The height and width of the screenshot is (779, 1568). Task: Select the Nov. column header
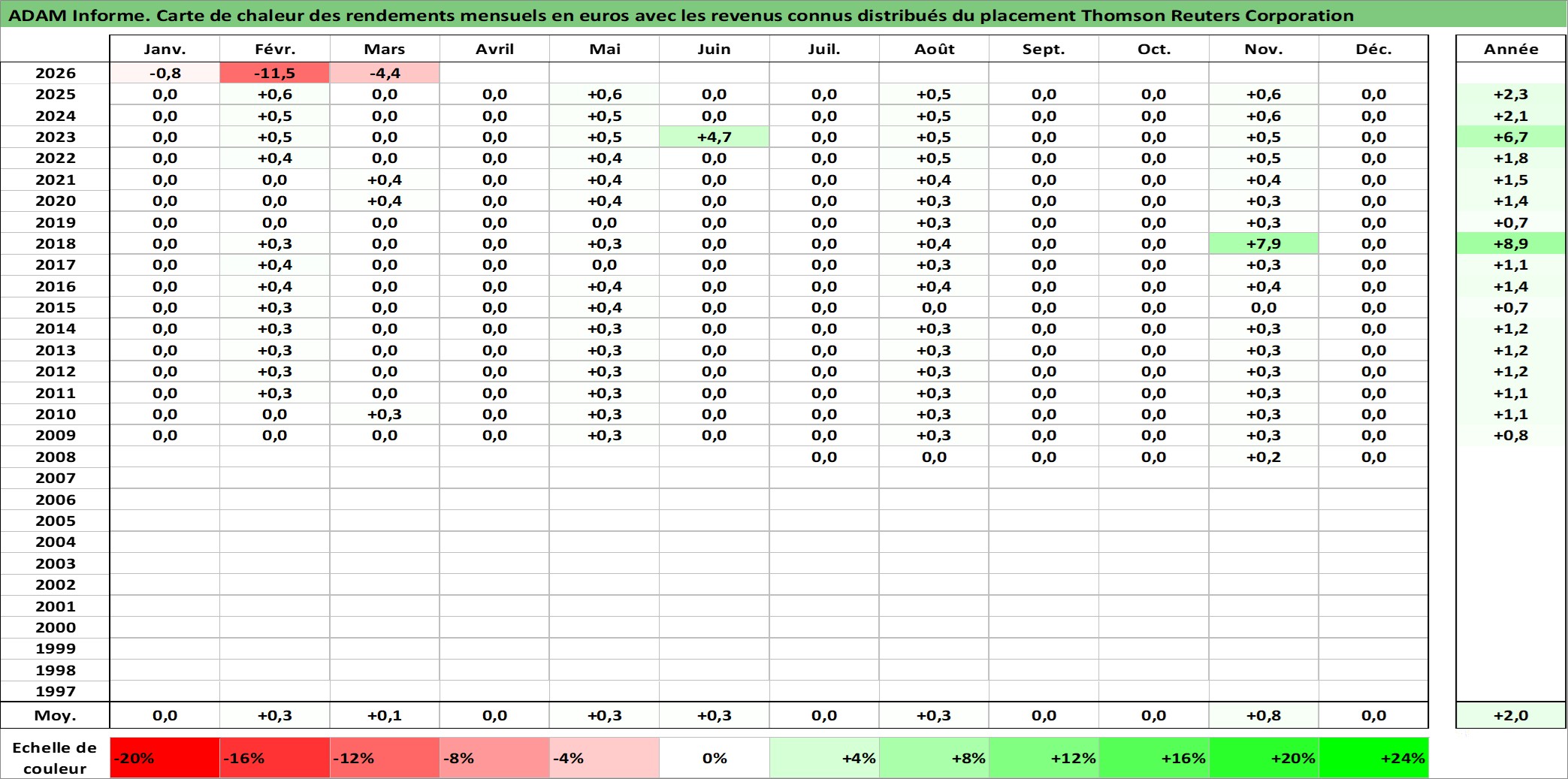(x=1264, y=49)
